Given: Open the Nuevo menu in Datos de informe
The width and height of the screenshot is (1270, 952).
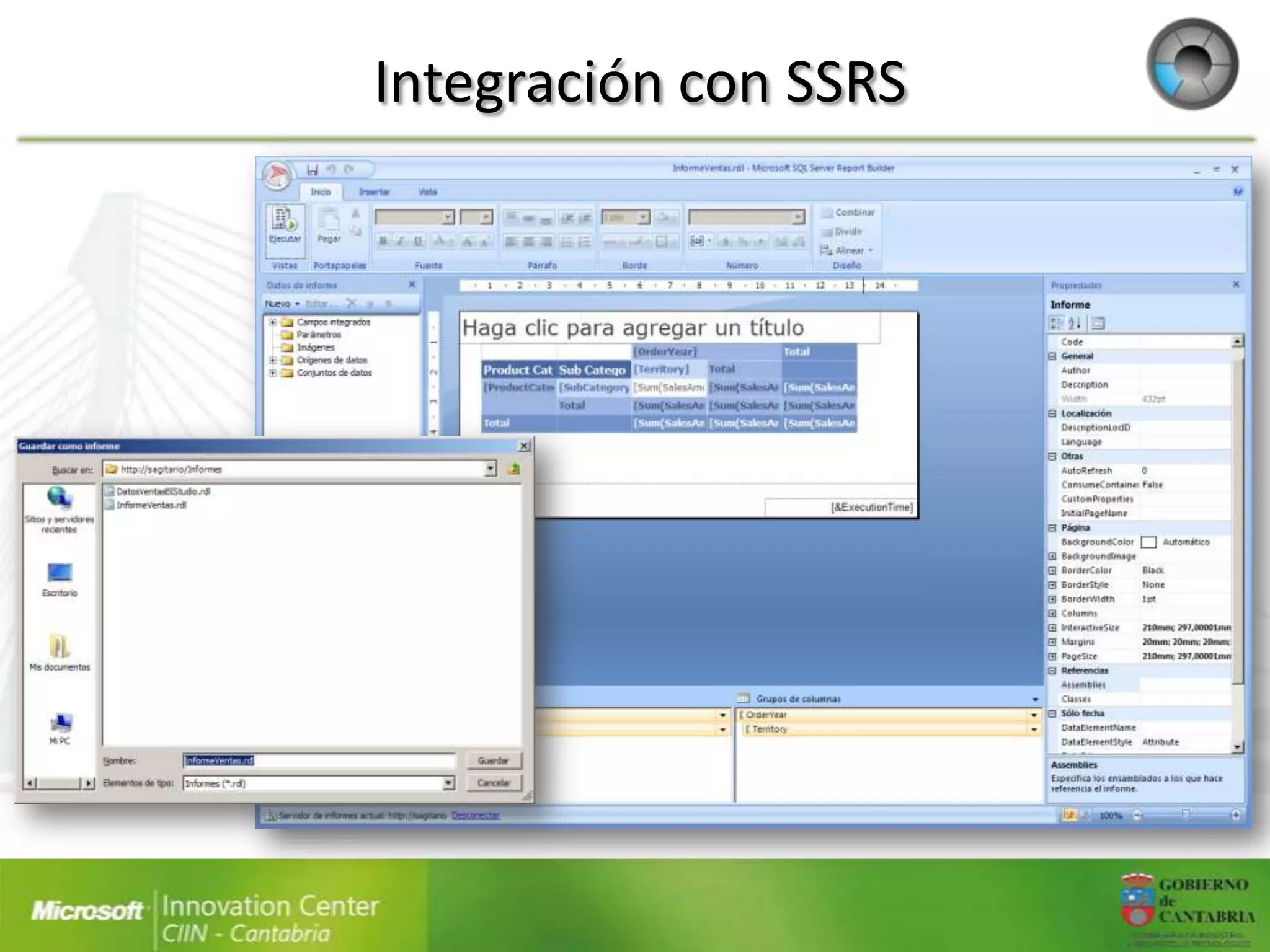Looking at the screenshot, I should click(282, 304).
